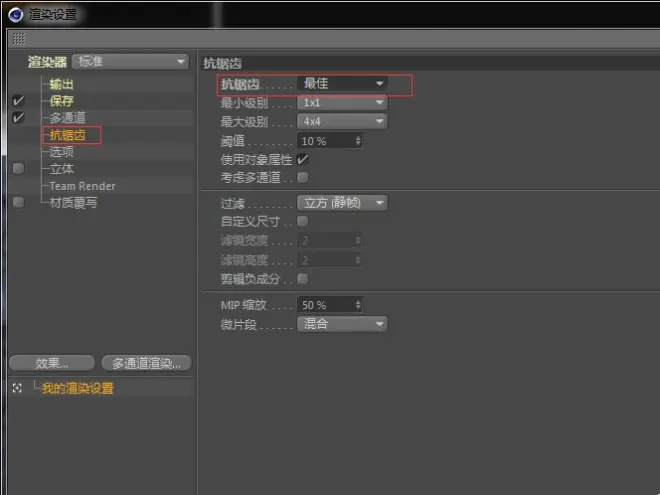Click the icon beside 我的渲染设置

pyautogui.click(x=17, y=388)
